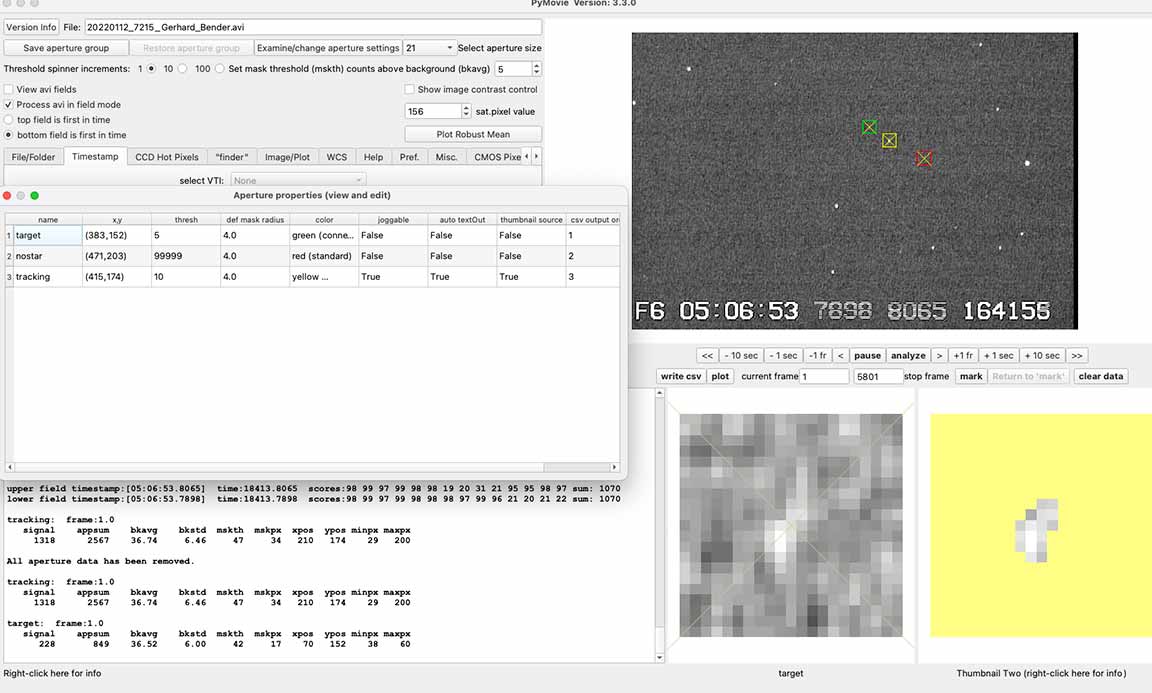1152x693 pixels.
Task: Jump to the first frame with <<
Action: pos(707,356)
